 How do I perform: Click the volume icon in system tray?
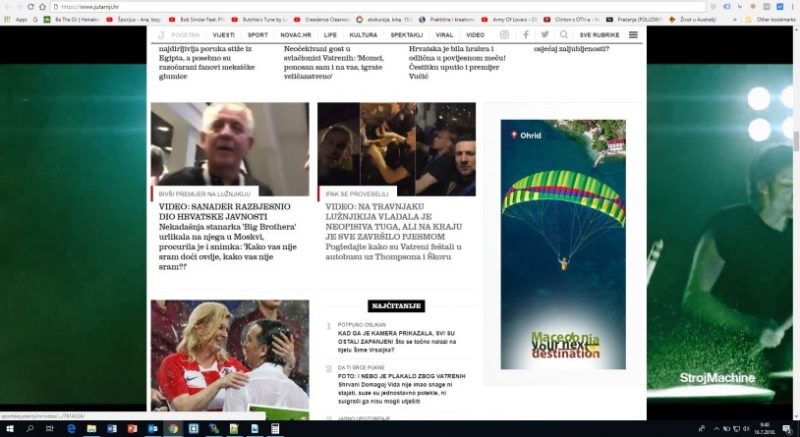(746, 429)
